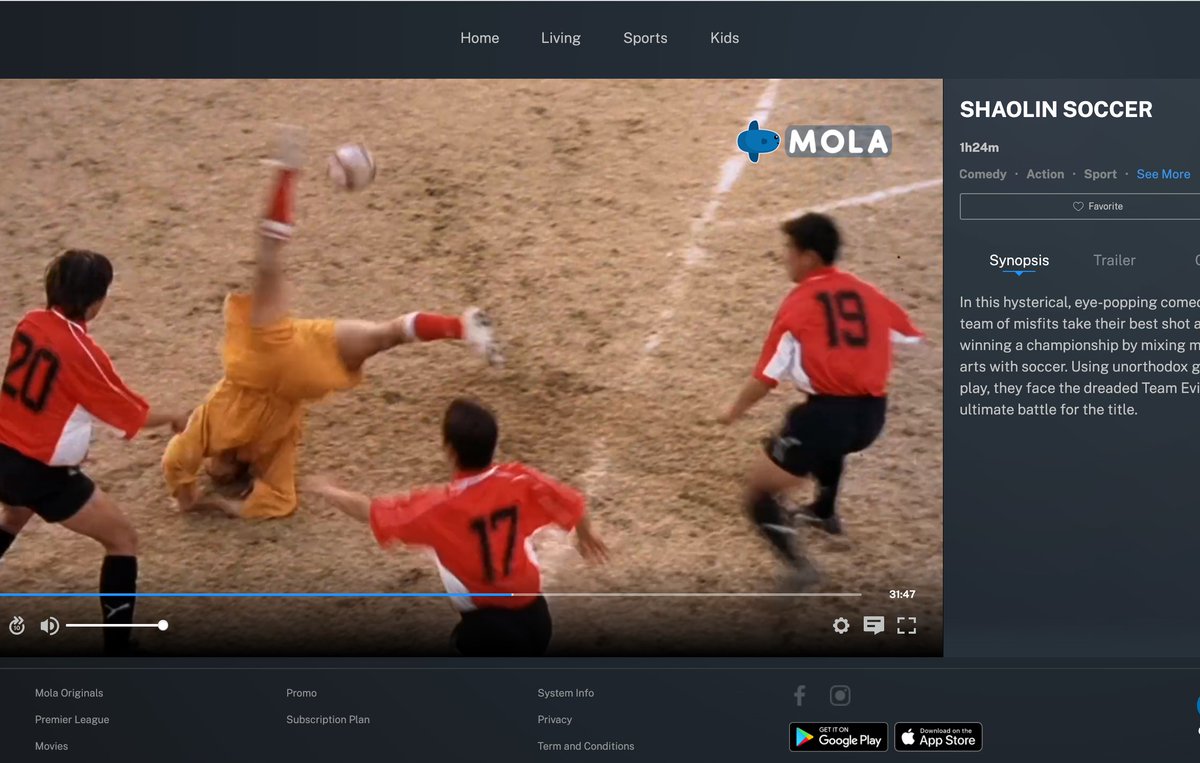
Task: Navigate to the Kids section
Action: [725, 38]
